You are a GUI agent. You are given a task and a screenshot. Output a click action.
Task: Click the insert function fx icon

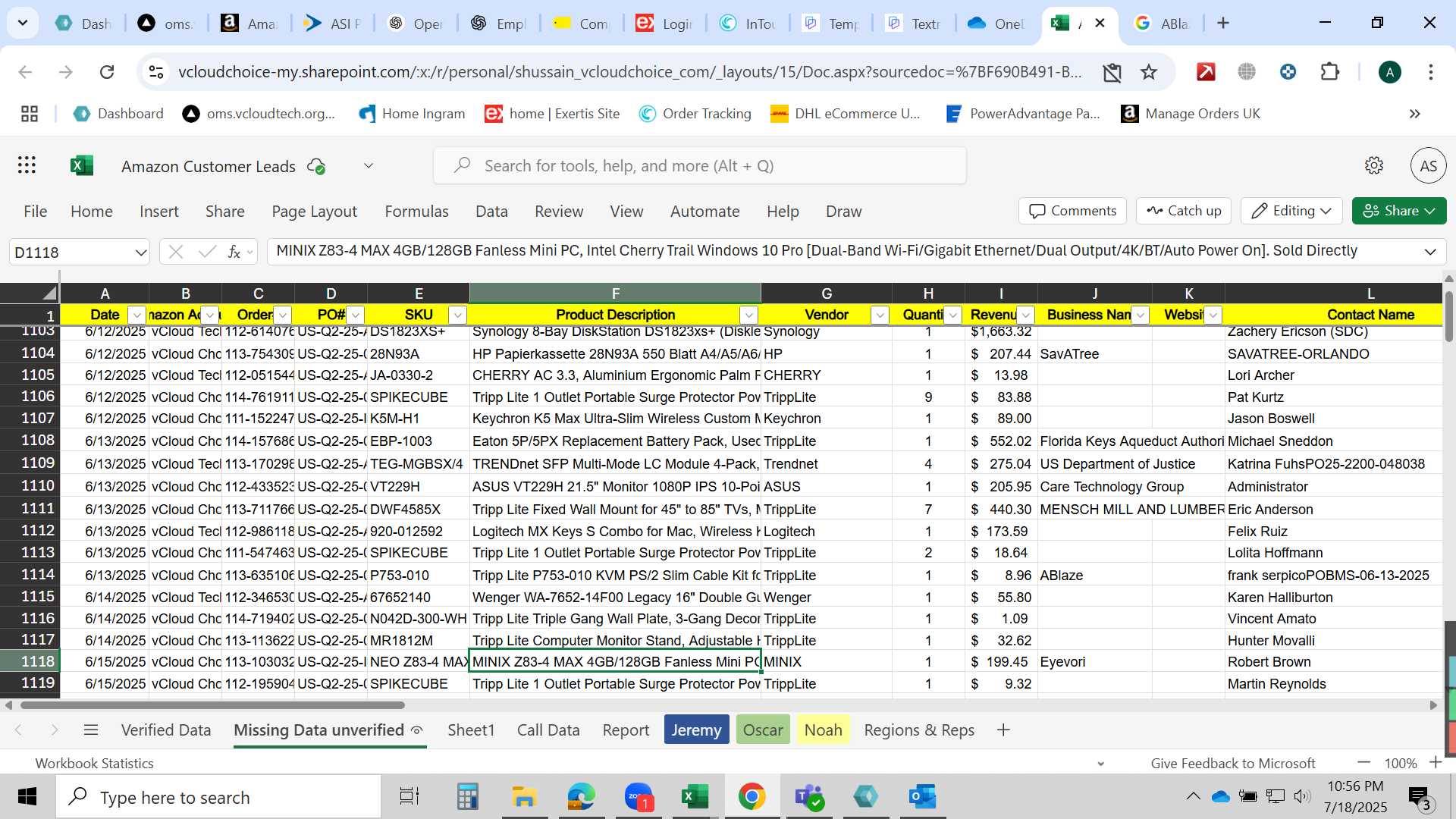click(x=234, y=252)
